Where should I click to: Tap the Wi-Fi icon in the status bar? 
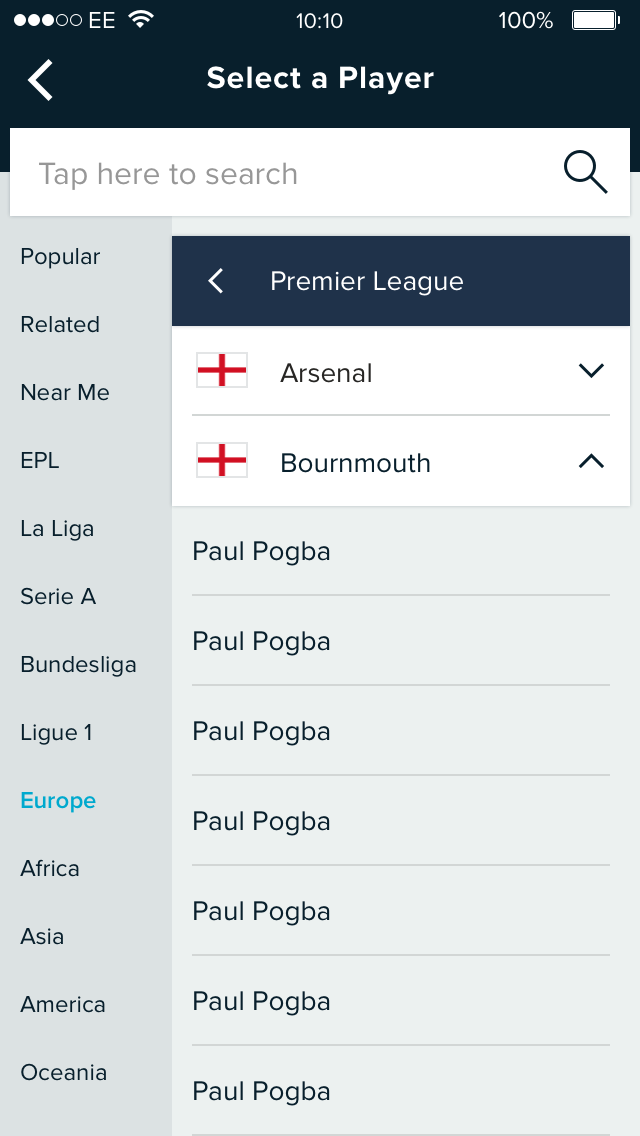click(x=141, y=20)
